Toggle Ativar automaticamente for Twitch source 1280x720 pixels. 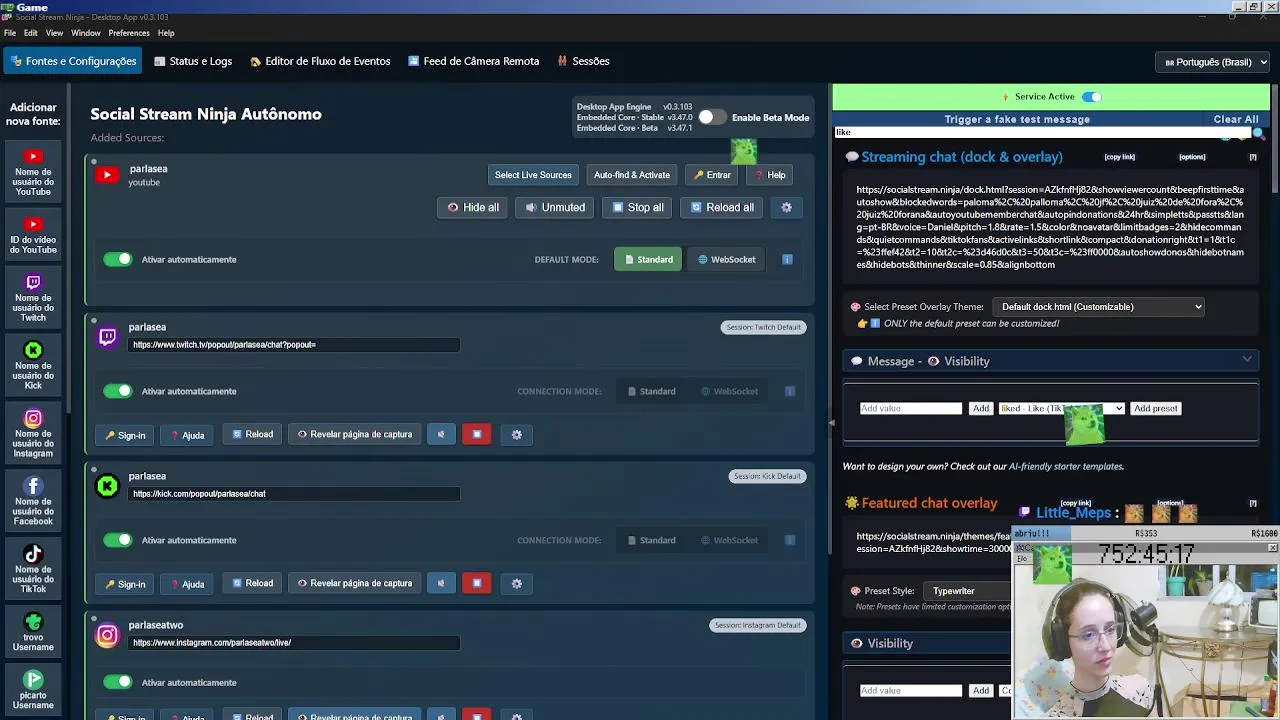click(x=118, y=391)
